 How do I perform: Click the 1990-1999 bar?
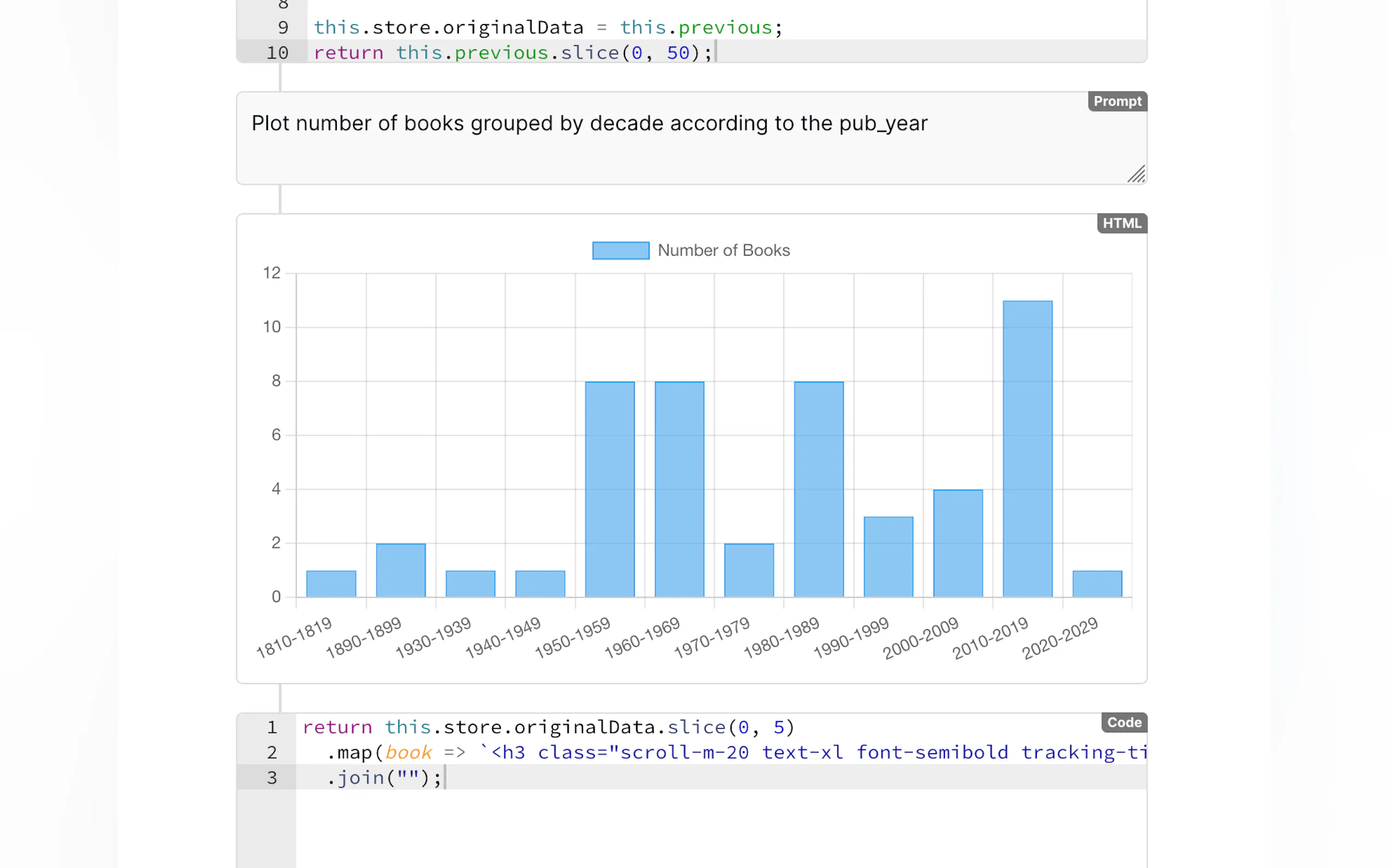click(x=888, y=556)
